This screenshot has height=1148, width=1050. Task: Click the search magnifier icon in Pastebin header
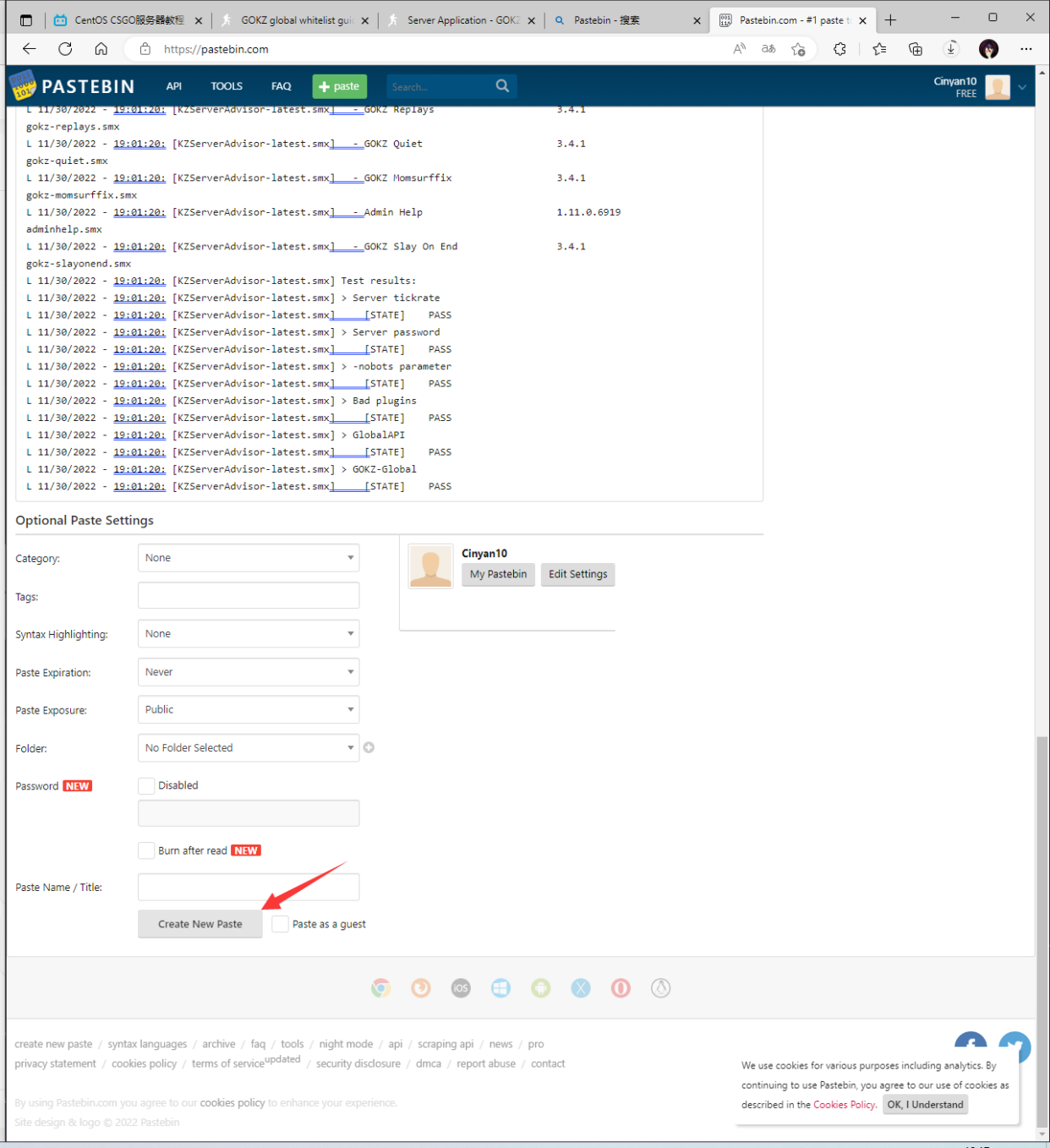tap(502, 85)
